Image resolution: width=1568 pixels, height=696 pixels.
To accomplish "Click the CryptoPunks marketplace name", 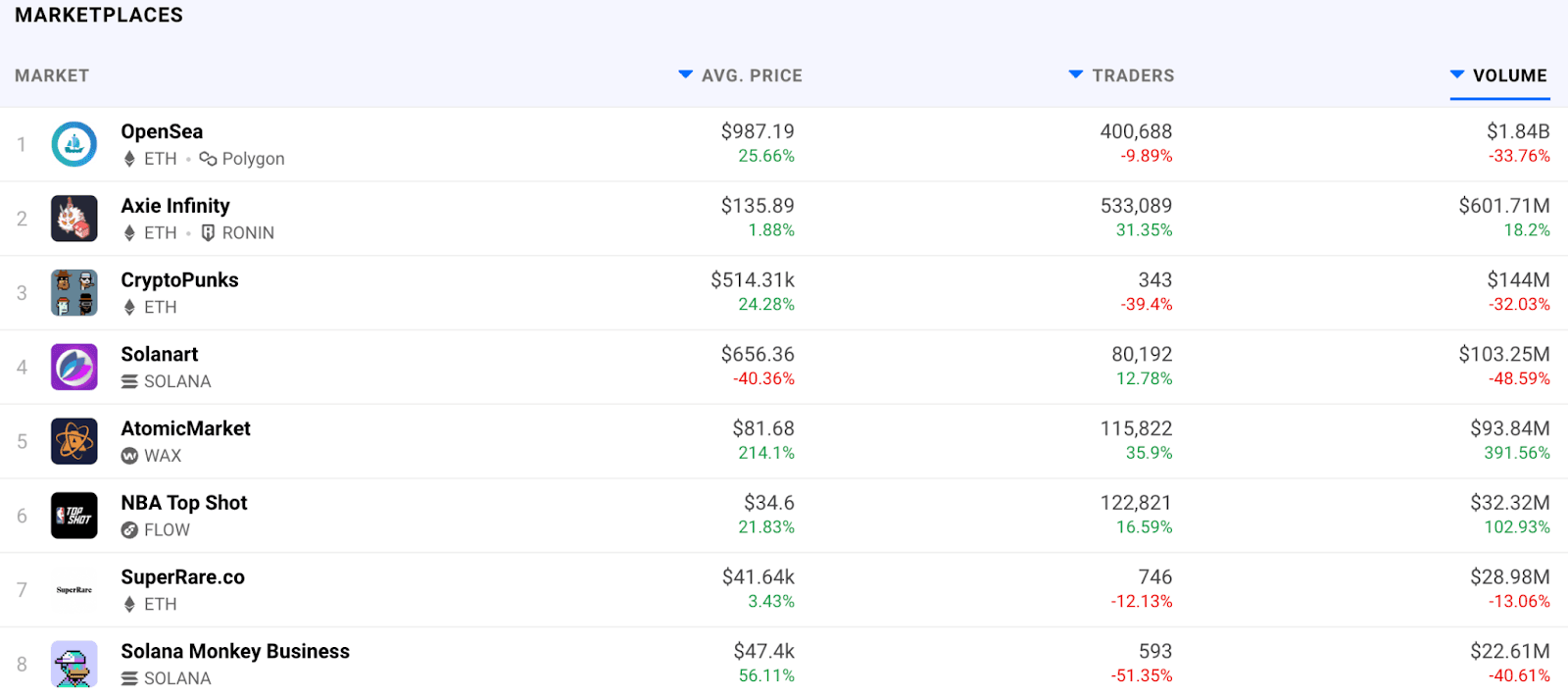I will tap(179, 280).
